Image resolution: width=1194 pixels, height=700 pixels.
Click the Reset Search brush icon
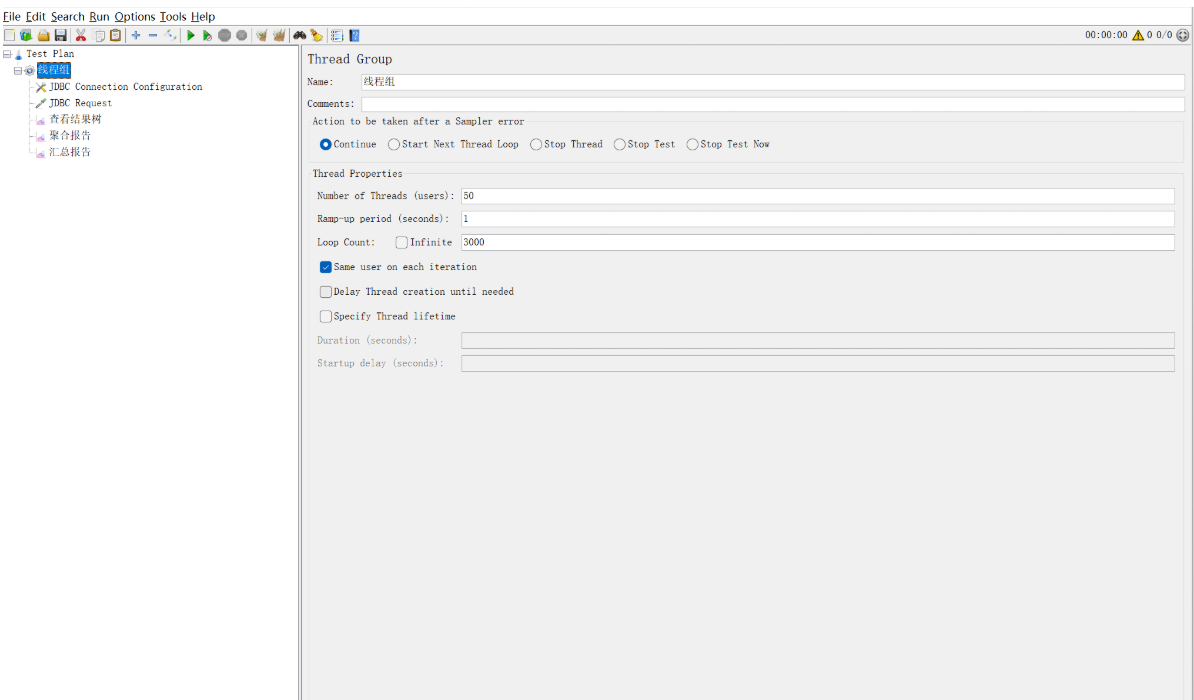(x=317, y=35)
